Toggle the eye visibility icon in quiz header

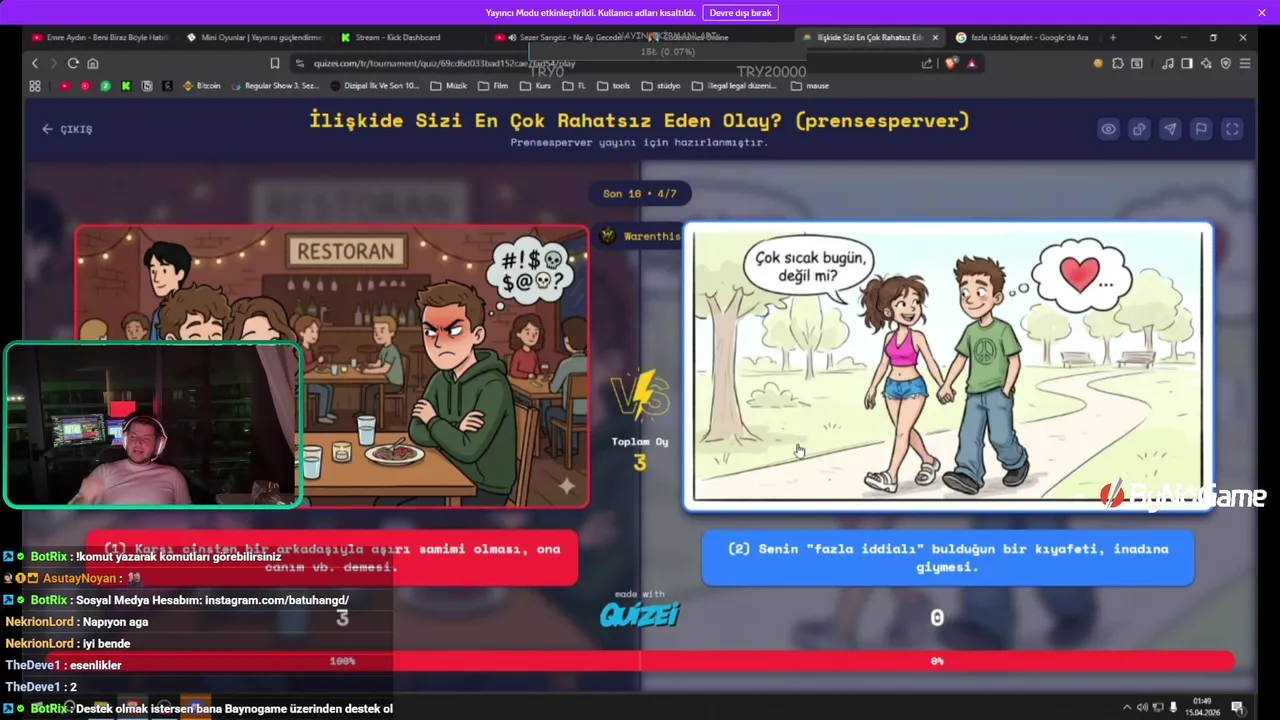pyautogui.click(x=1108, y=129)
